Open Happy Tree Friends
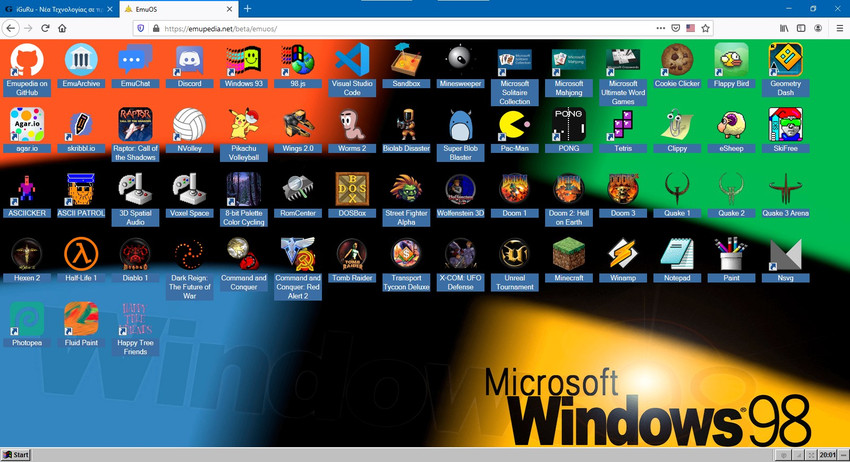The width and height of the screenshot is (850, 462). click(x=135, y=319)
